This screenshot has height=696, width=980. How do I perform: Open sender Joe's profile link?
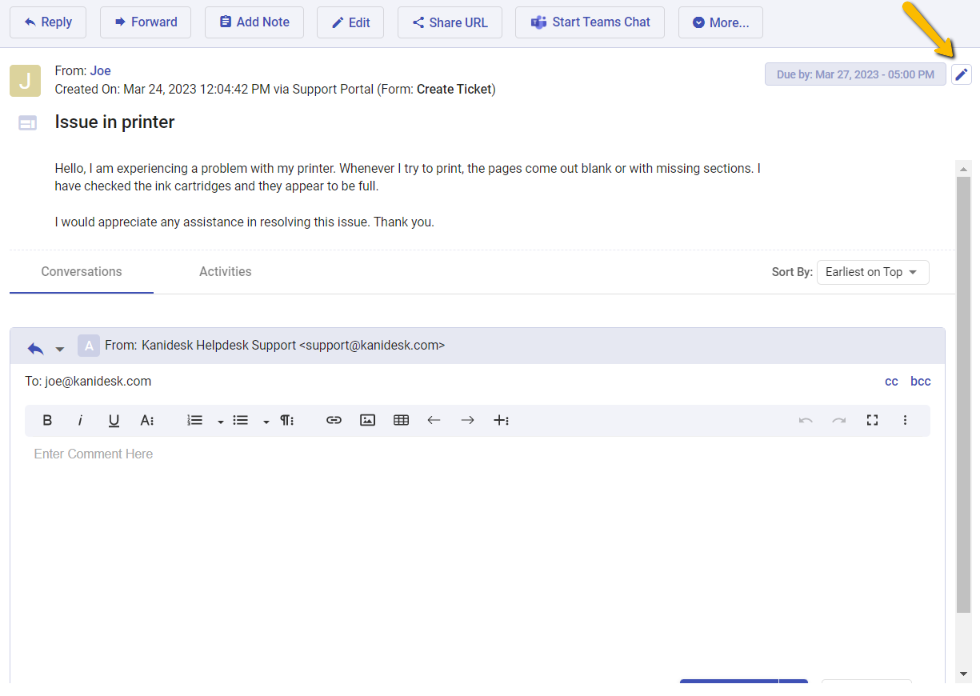tap(100, 71)
